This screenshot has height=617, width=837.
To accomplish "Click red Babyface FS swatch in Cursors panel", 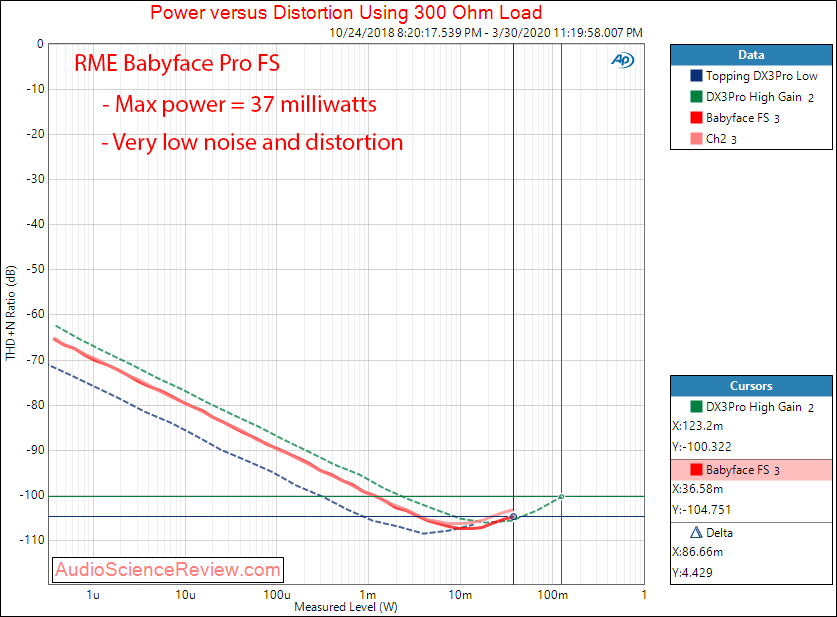I will tap(696, 470).
